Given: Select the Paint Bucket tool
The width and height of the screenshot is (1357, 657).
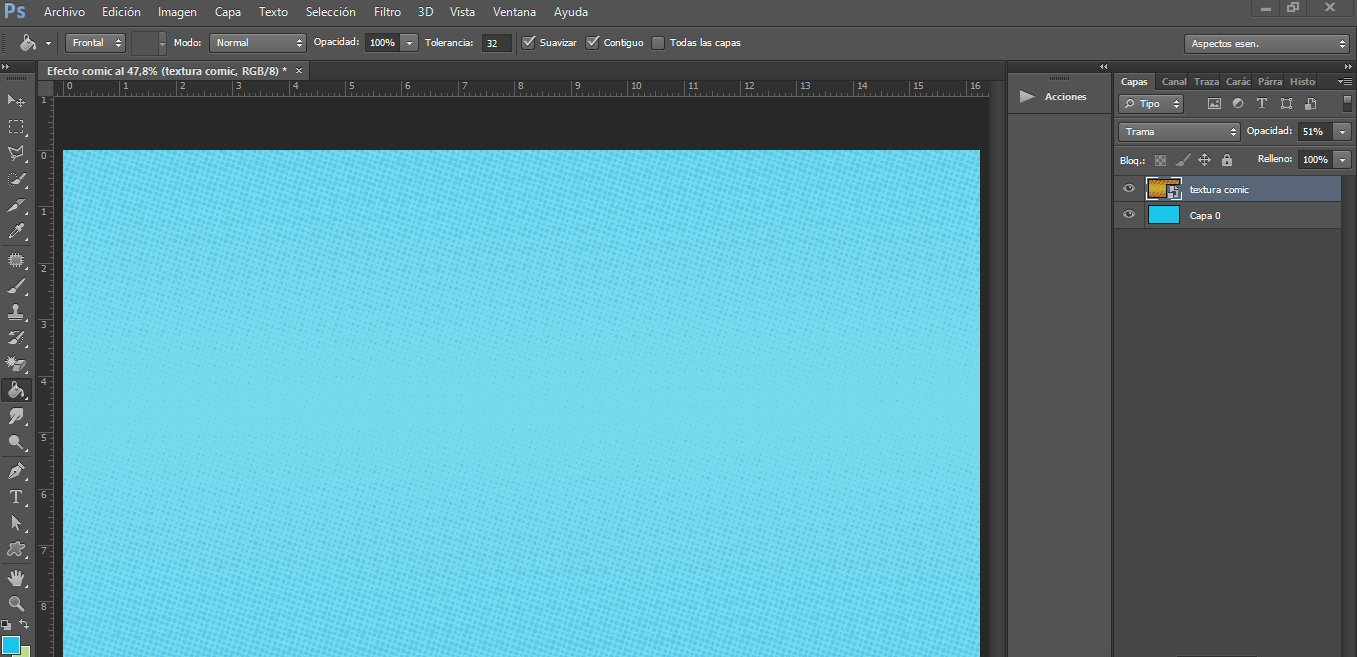Looking at the screenshot, I should point(16,390).
